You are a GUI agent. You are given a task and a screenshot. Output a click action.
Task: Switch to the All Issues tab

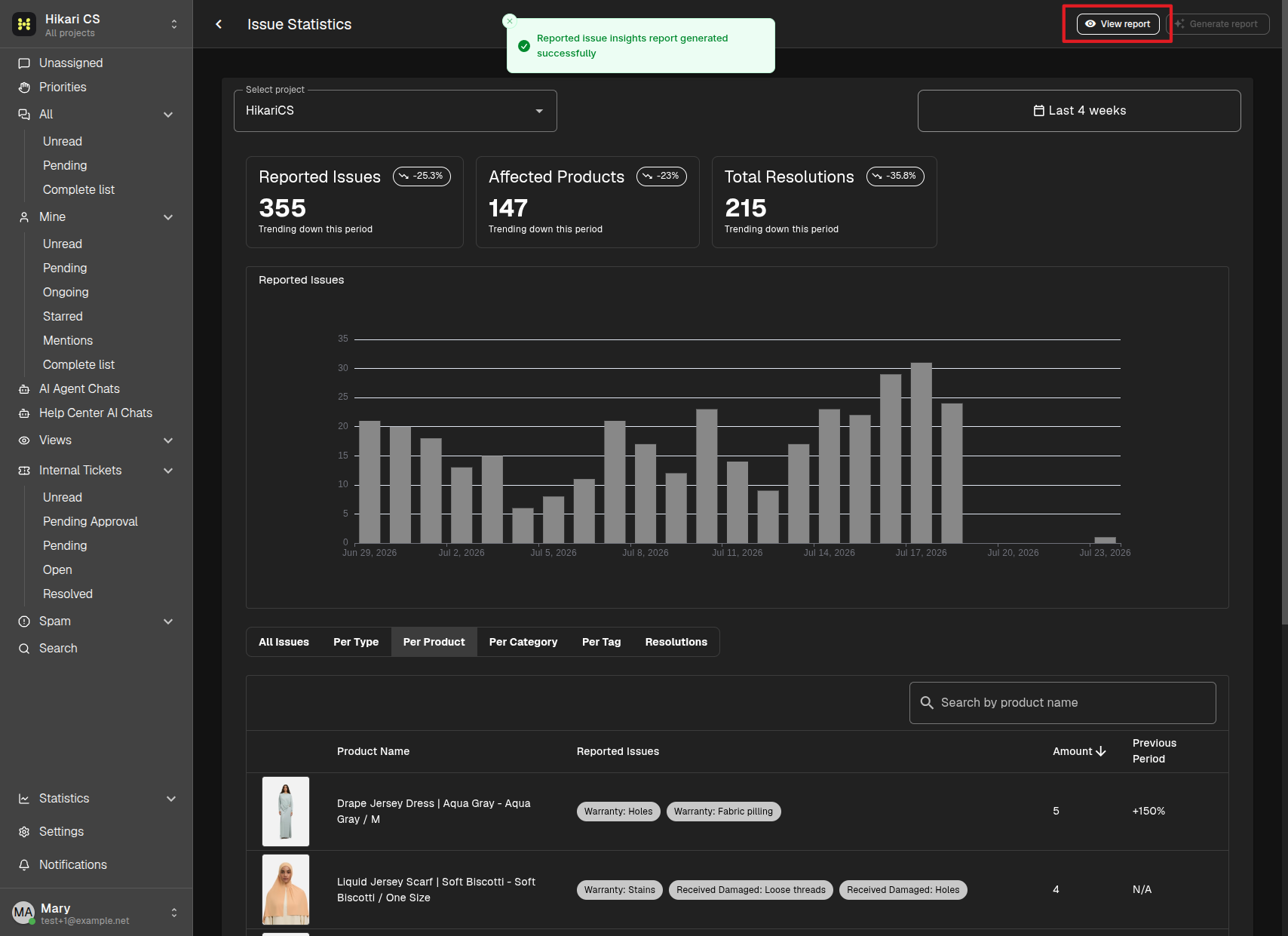(x=284, y=642)
